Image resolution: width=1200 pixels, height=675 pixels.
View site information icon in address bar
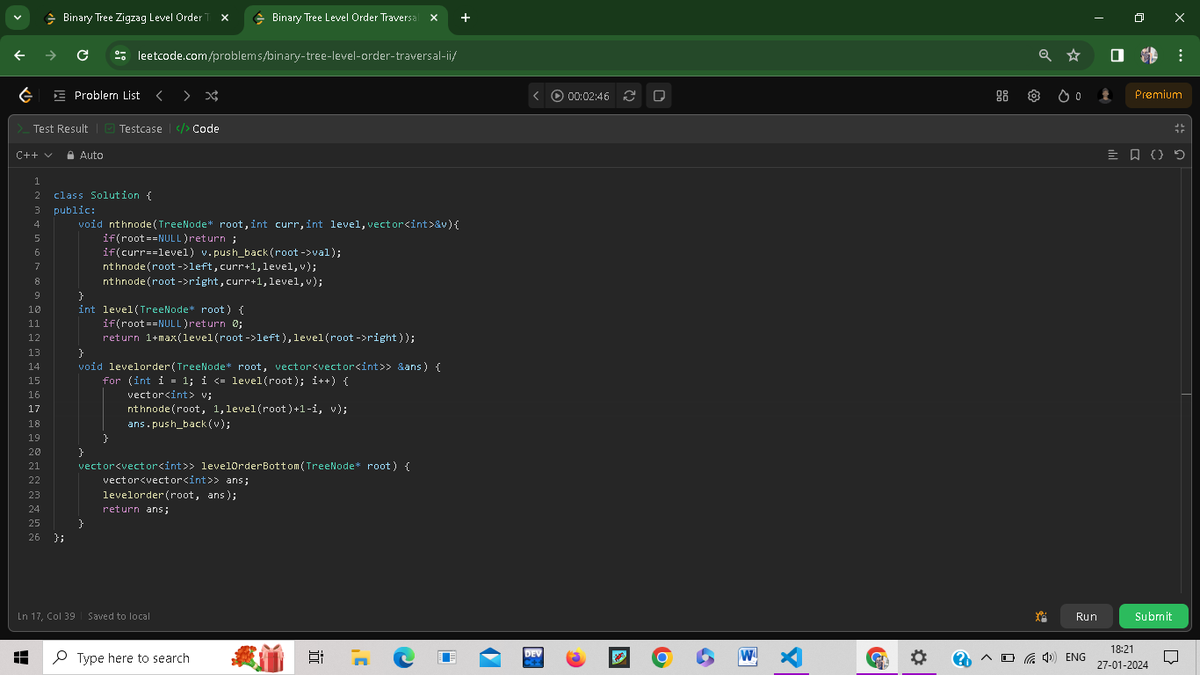coord(120,56)
